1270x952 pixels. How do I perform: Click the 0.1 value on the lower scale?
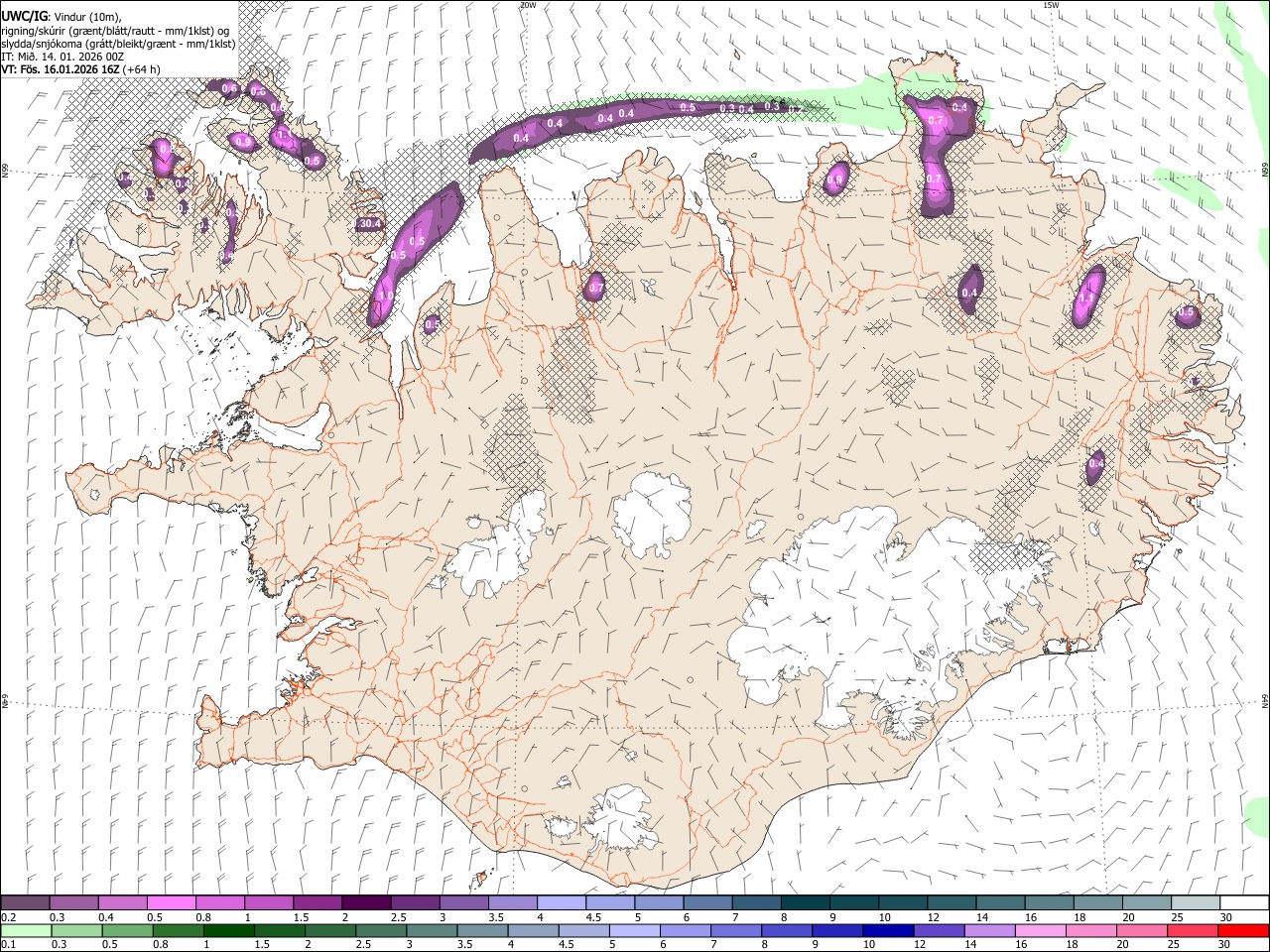(8, 945)
